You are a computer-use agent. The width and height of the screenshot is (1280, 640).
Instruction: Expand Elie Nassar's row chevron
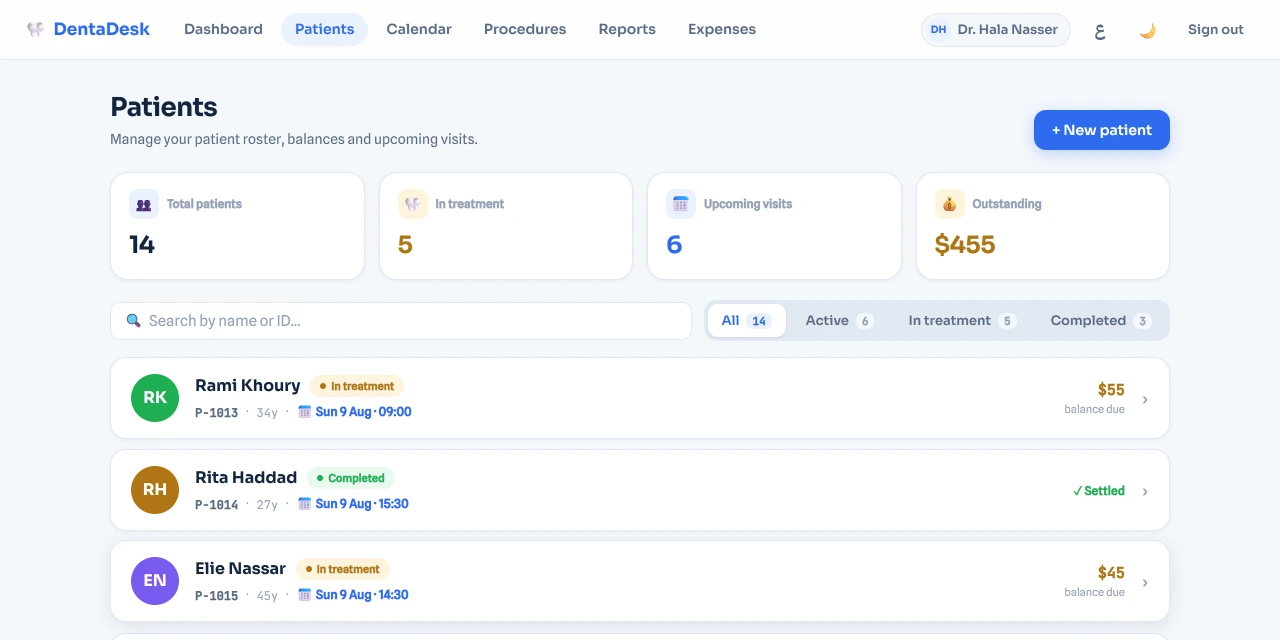pyautogui.click(x=1145, y=582)
